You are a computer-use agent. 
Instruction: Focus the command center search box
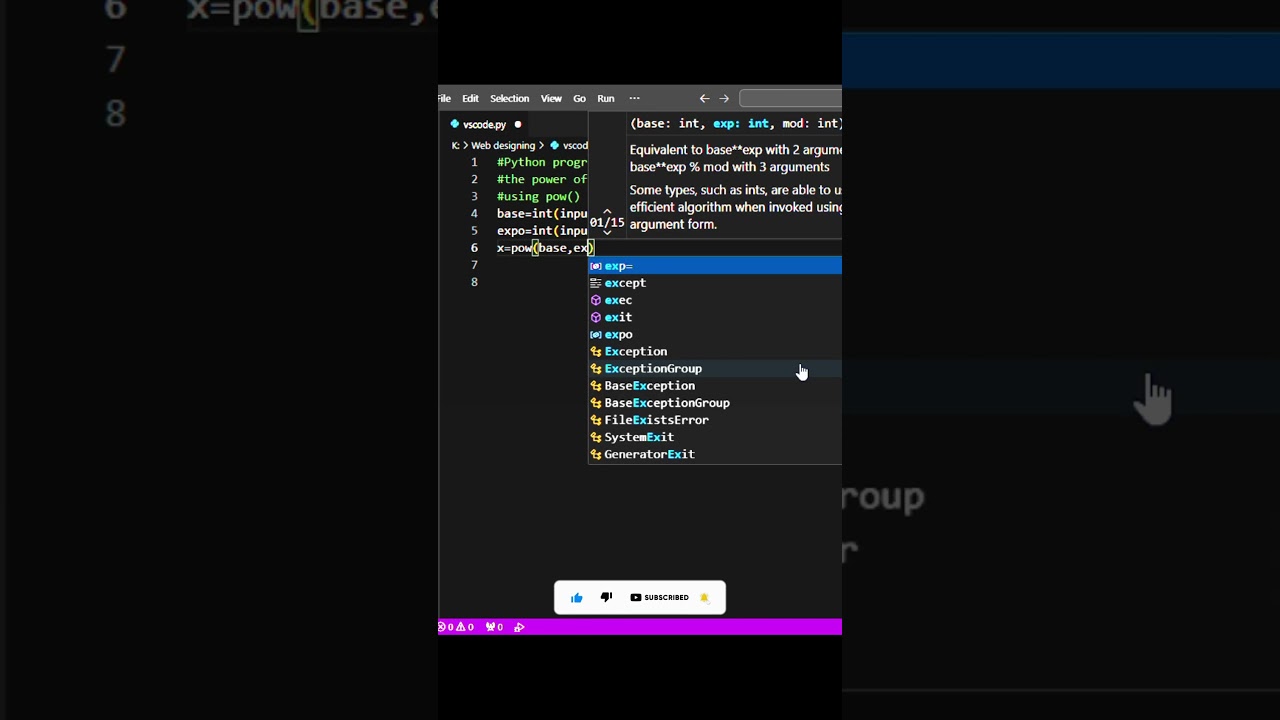click(x=790, y=98)
